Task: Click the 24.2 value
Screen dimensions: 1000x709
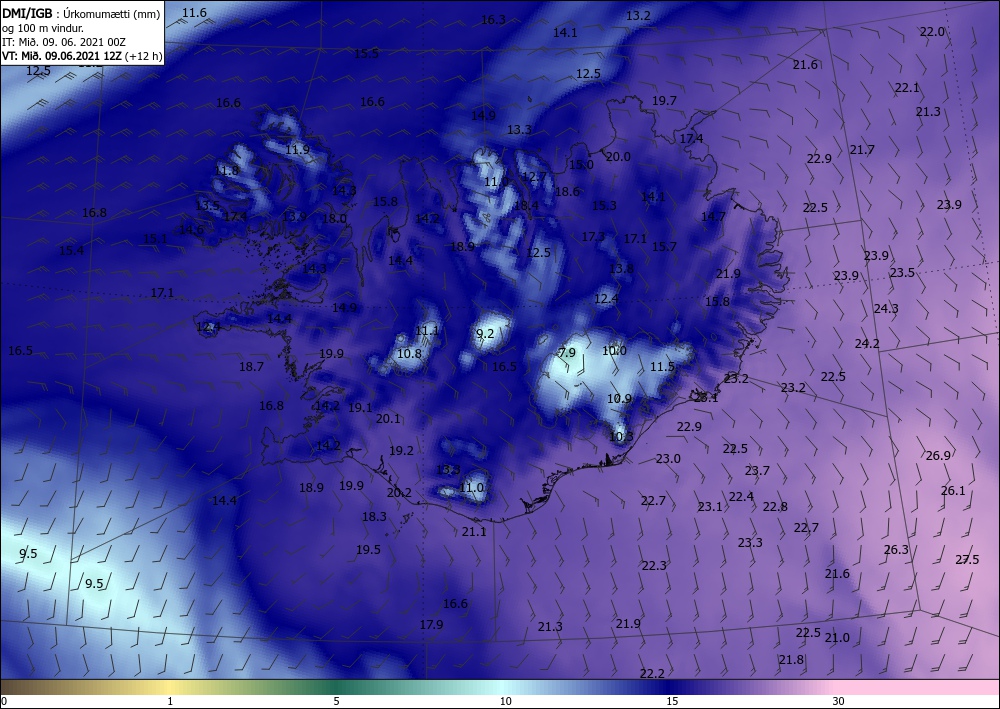Action: coord(867,344)
